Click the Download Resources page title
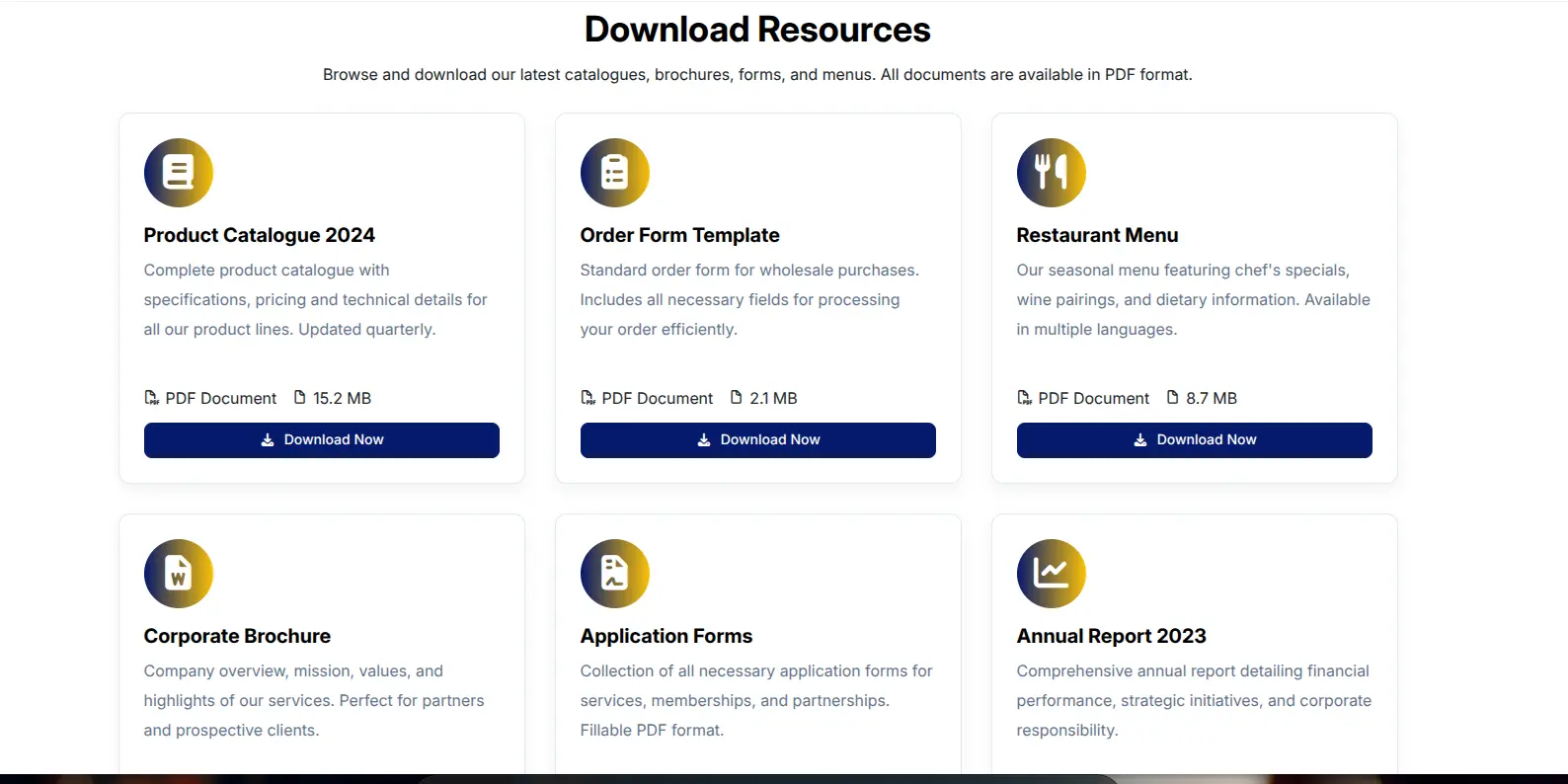 click(x=757, y=30)
